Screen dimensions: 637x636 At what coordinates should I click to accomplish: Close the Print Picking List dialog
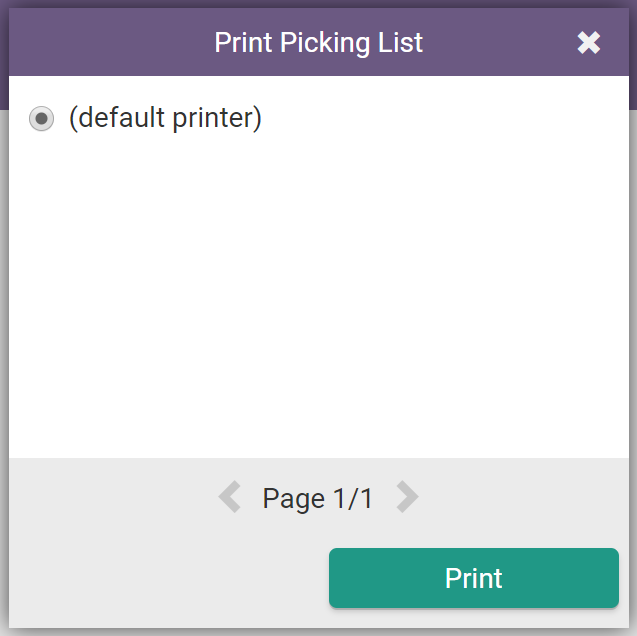click(x=589, y=43)
